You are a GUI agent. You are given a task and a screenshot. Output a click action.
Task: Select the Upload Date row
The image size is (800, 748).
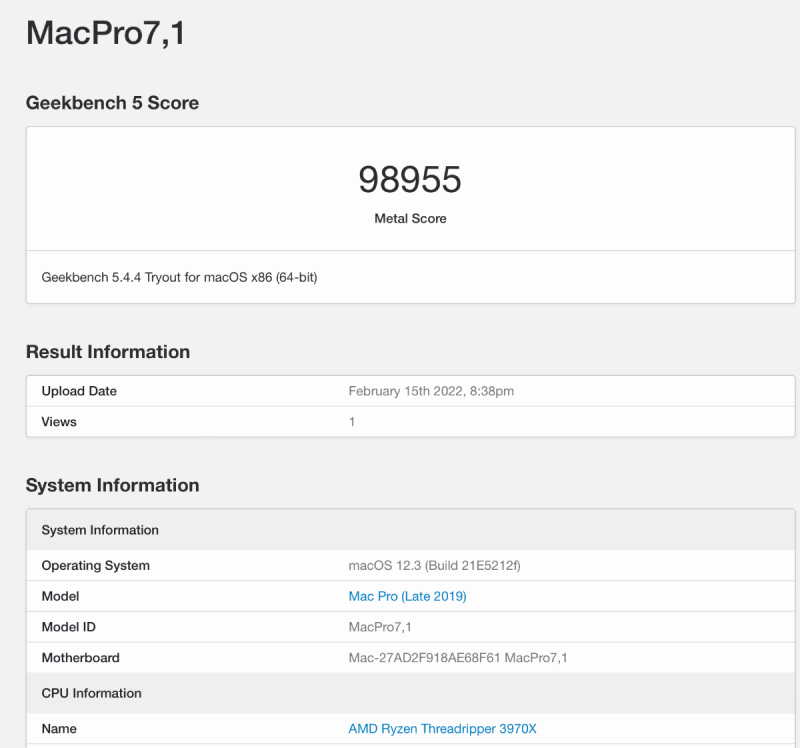point(78,391)
